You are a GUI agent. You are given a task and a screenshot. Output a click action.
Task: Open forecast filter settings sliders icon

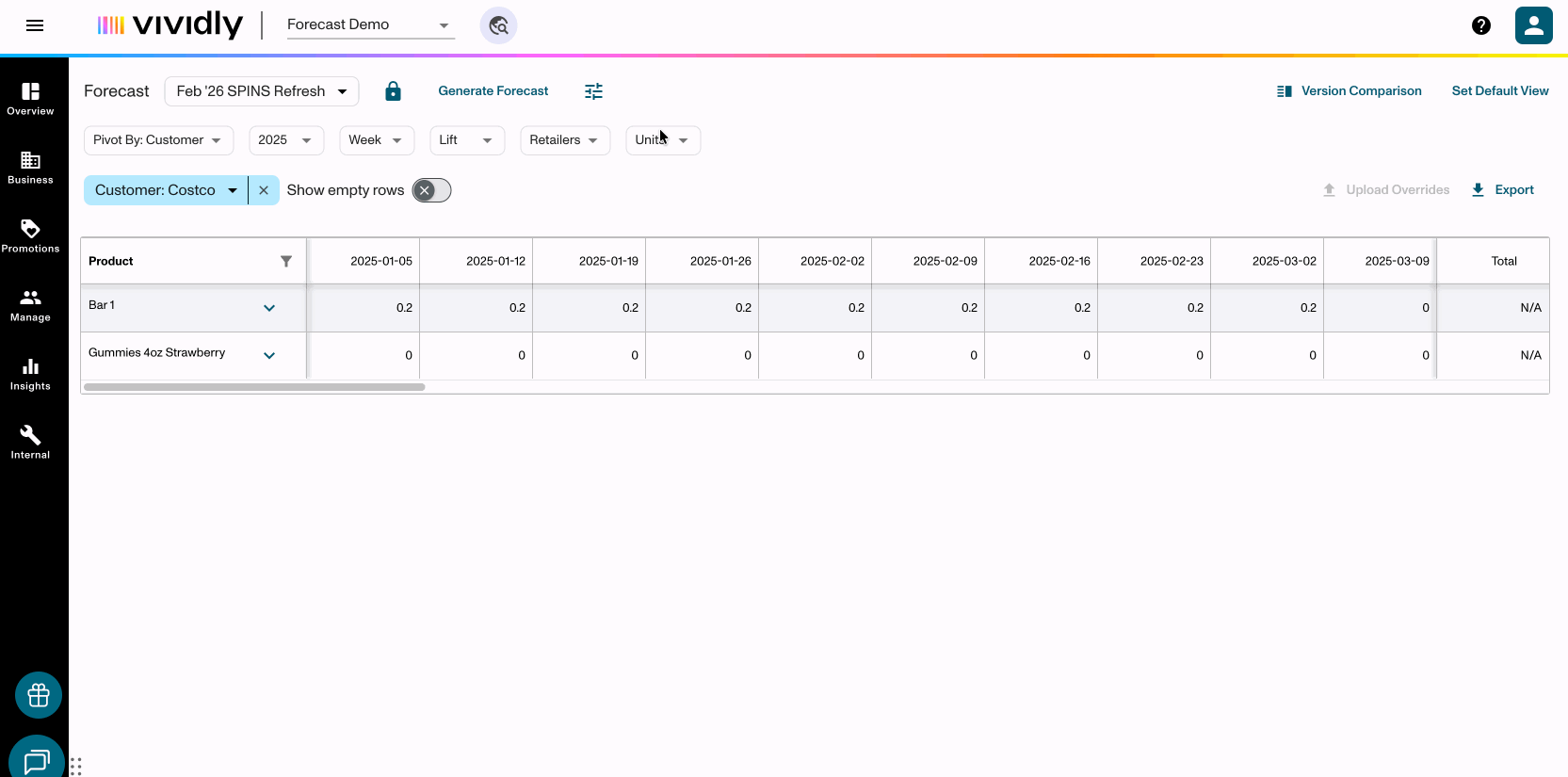[x=593, y=91]
